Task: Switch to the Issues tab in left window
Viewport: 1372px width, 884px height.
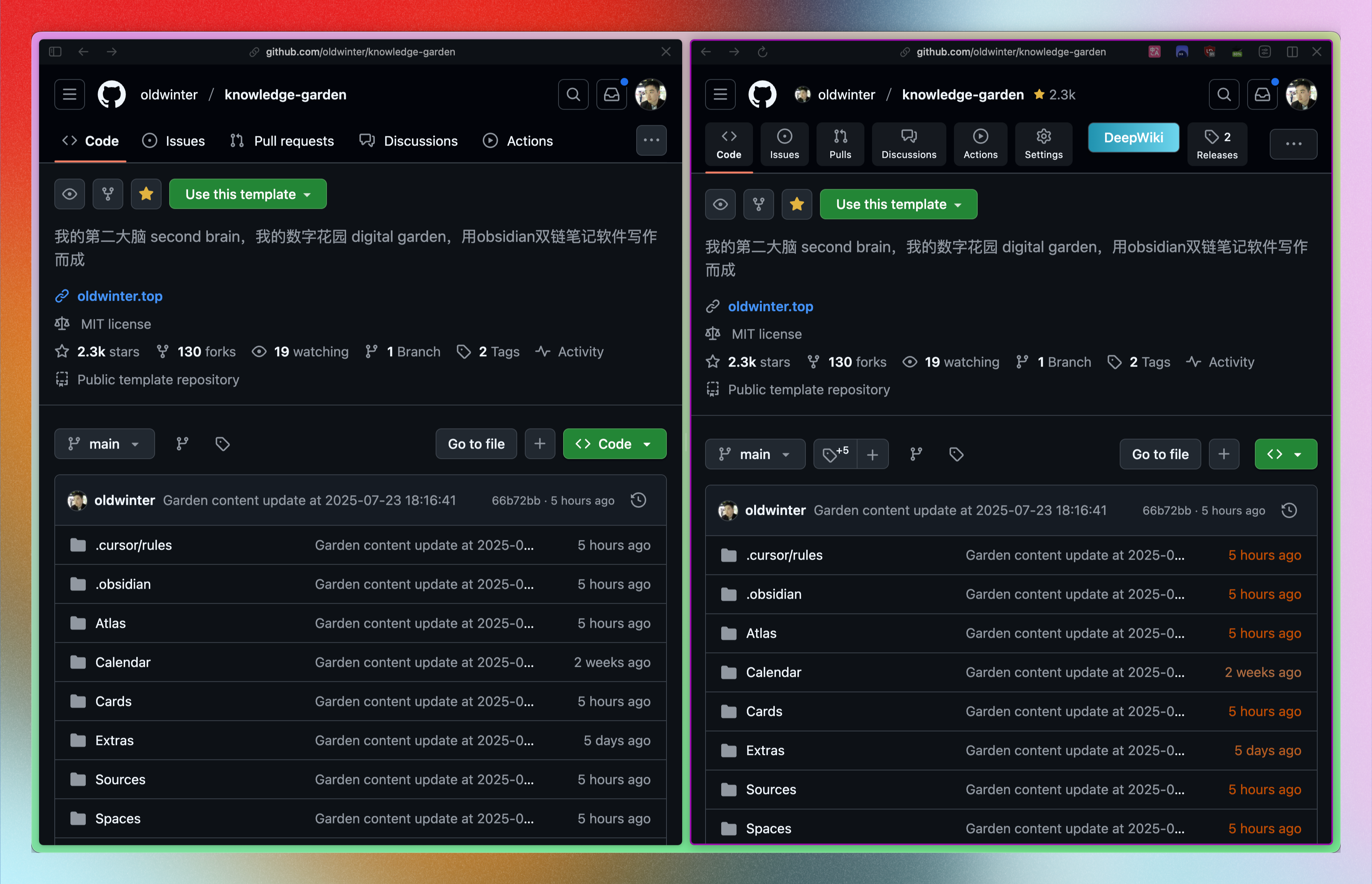Action: click(x=174, y=141)
